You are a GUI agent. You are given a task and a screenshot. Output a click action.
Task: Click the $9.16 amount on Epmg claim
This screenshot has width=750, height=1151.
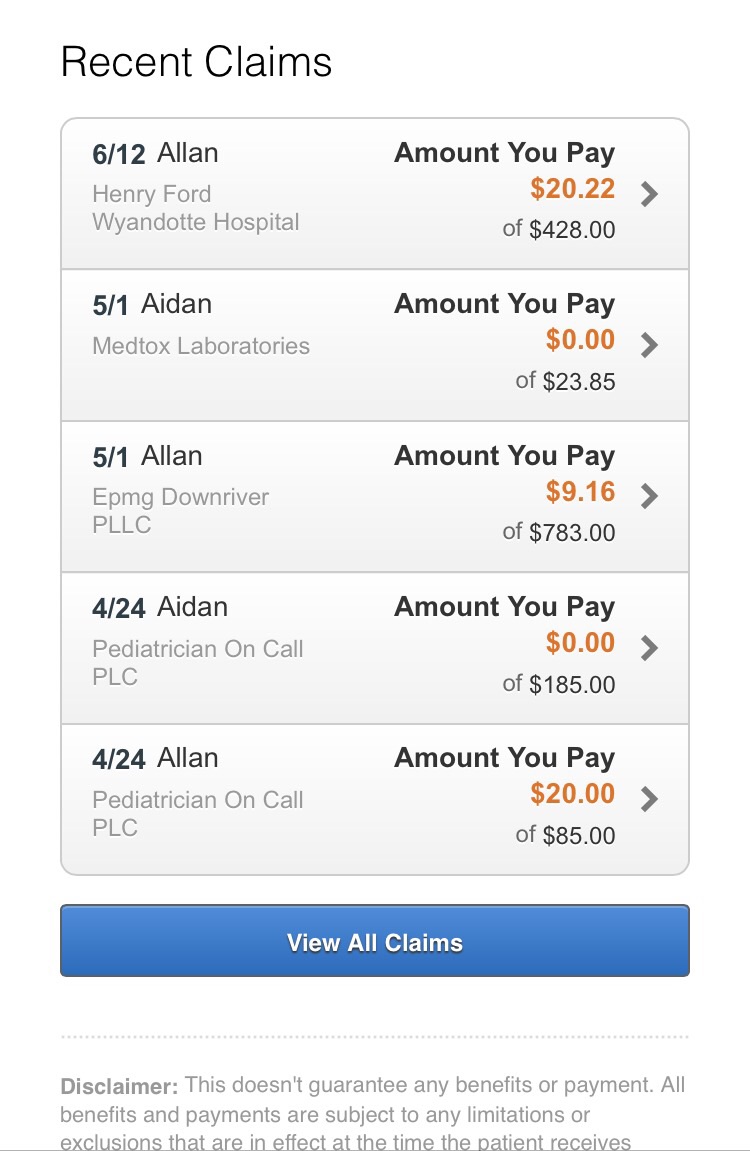580,492
